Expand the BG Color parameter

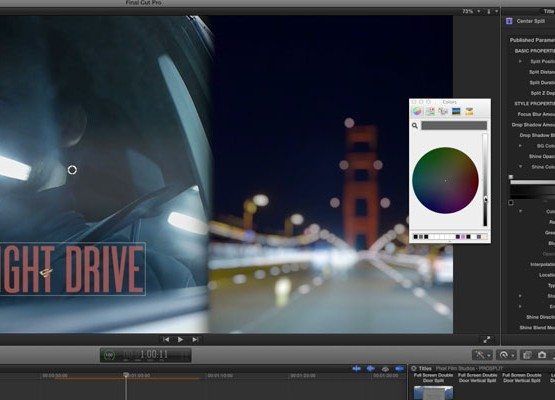click(520, 146)
